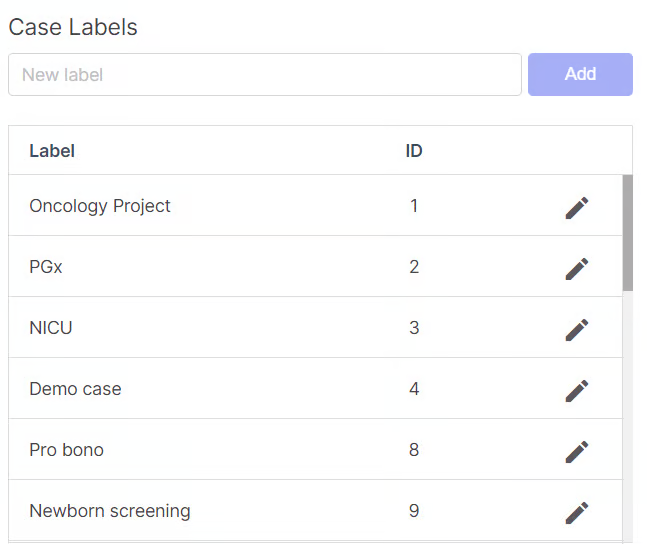Edit the Oncology Project label

(x=576, y=207)
